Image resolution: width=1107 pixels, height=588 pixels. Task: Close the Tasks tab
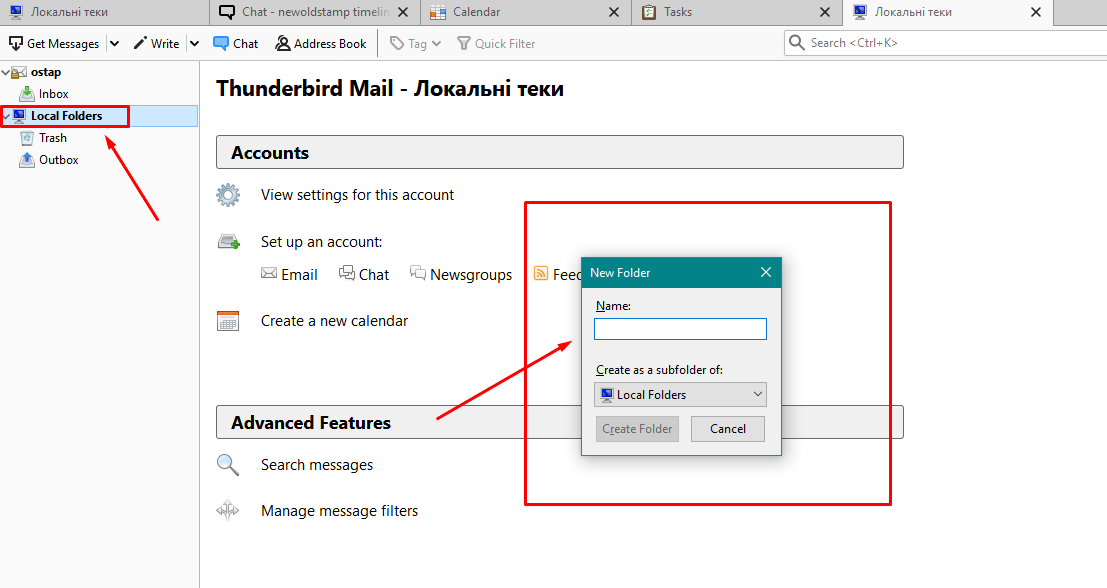point(825,12)
